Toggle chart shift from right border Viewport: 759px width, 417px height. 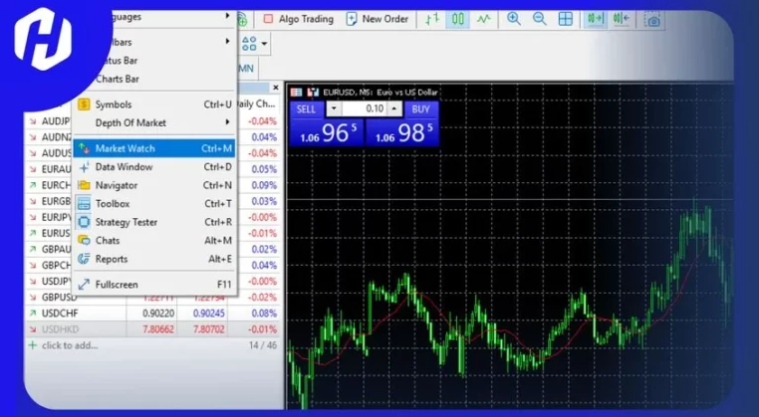pos(621,19)
